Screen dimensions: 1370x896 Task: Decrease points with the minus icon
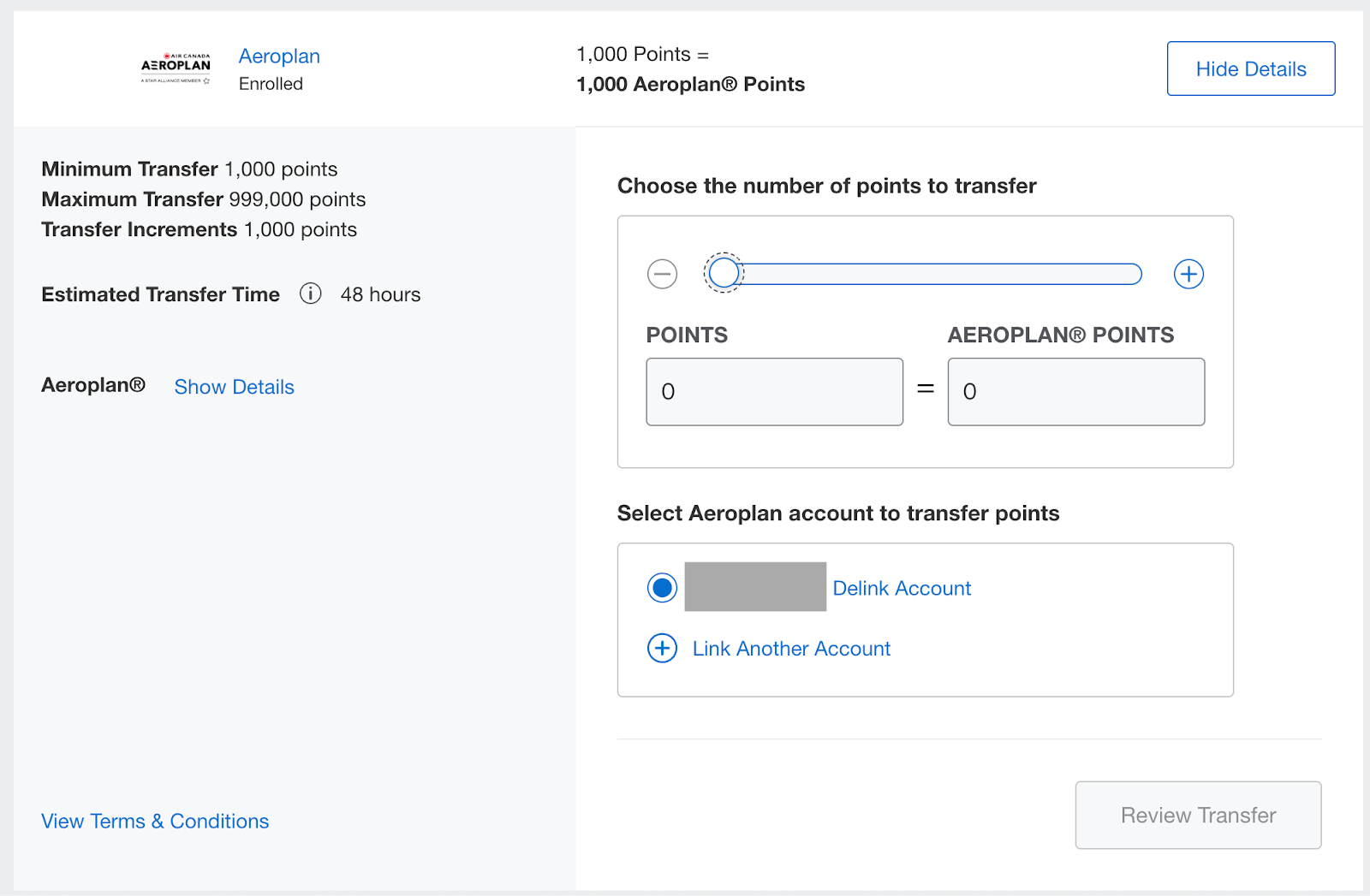[662, 274]
